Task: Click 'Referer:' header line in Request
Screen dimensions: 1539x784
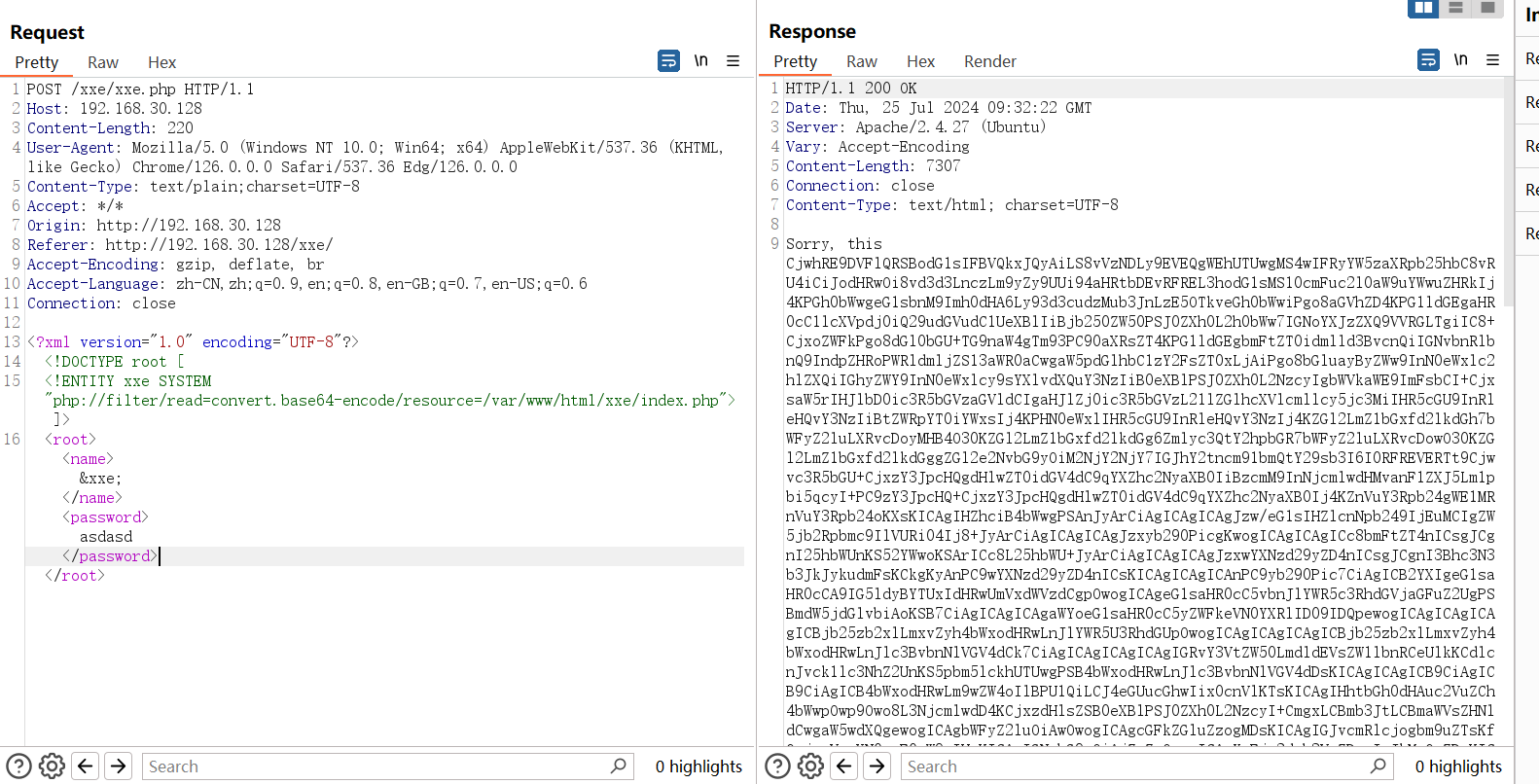Action: point(180,245)
